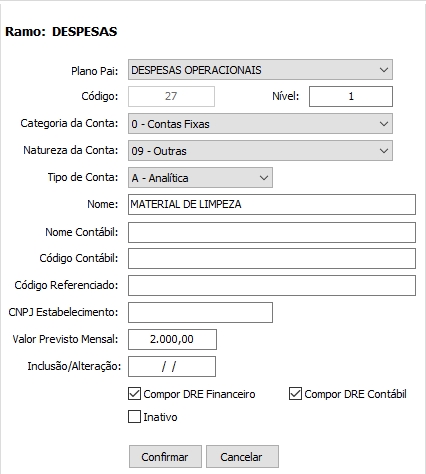The height and width of the screenshot is (474, 426).
Task: Open the Natureza da Conta dropdown
Action: (260, 151)
